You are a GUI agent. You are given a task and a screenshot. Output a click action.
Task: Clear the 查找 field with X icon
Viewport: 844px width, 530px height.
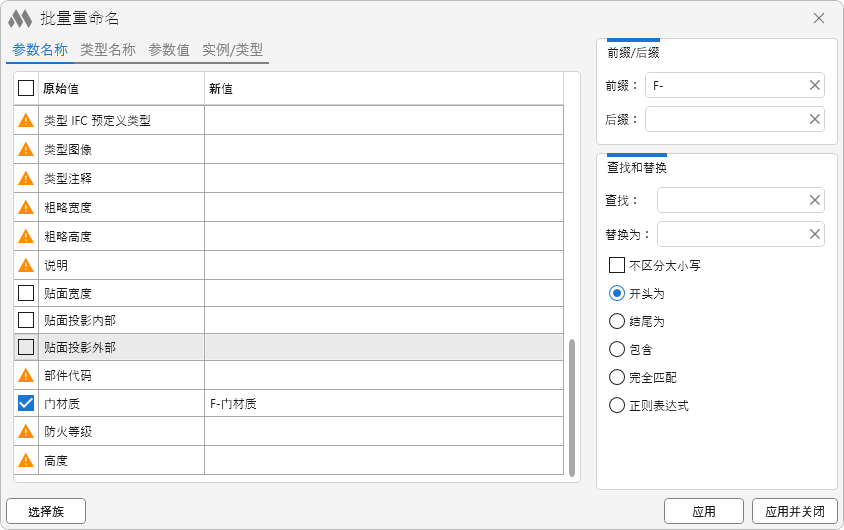point(815,200)
